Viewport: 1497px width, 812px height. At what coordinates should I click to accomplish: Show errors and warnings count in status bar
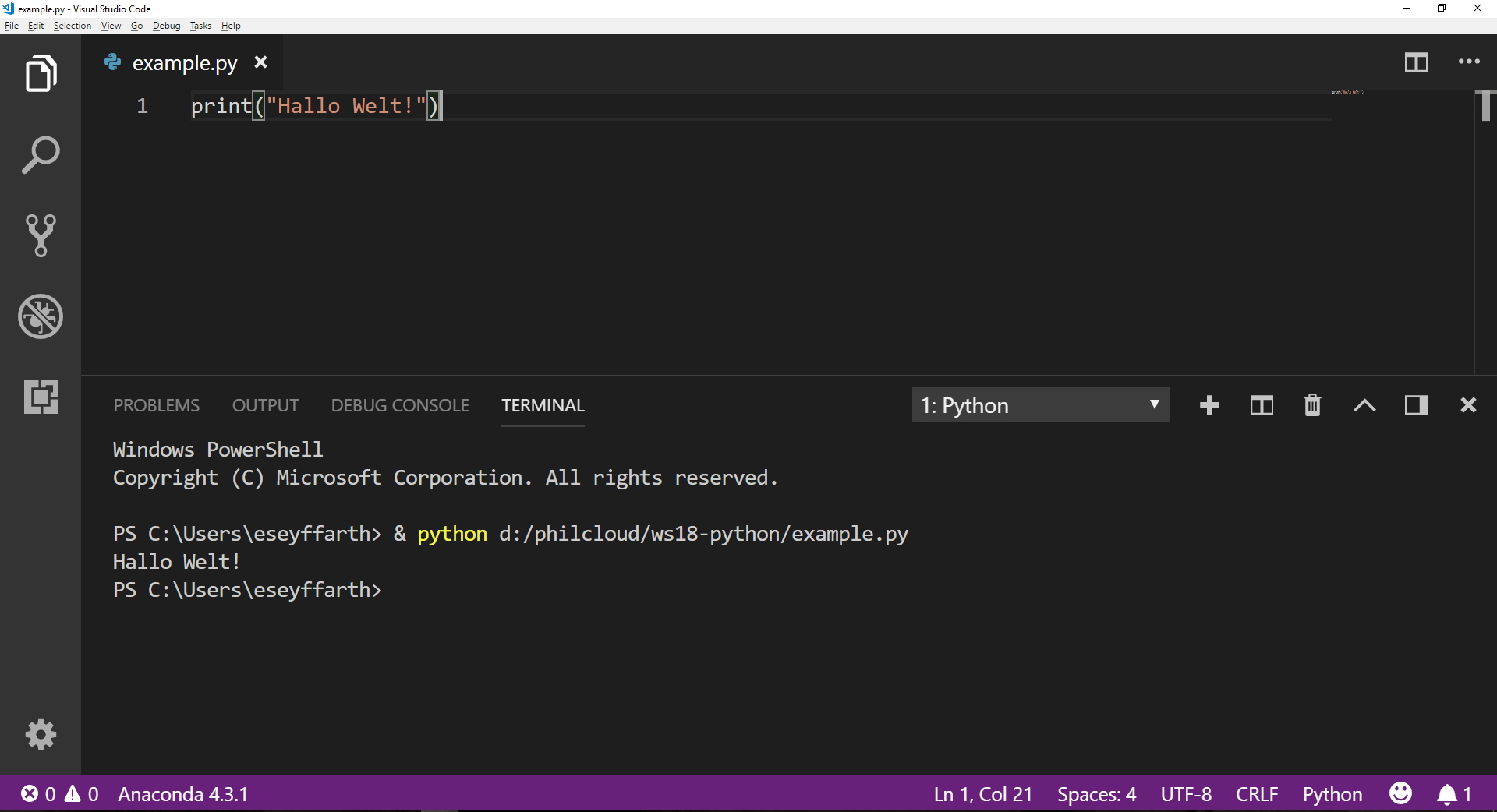coord(60,794)
